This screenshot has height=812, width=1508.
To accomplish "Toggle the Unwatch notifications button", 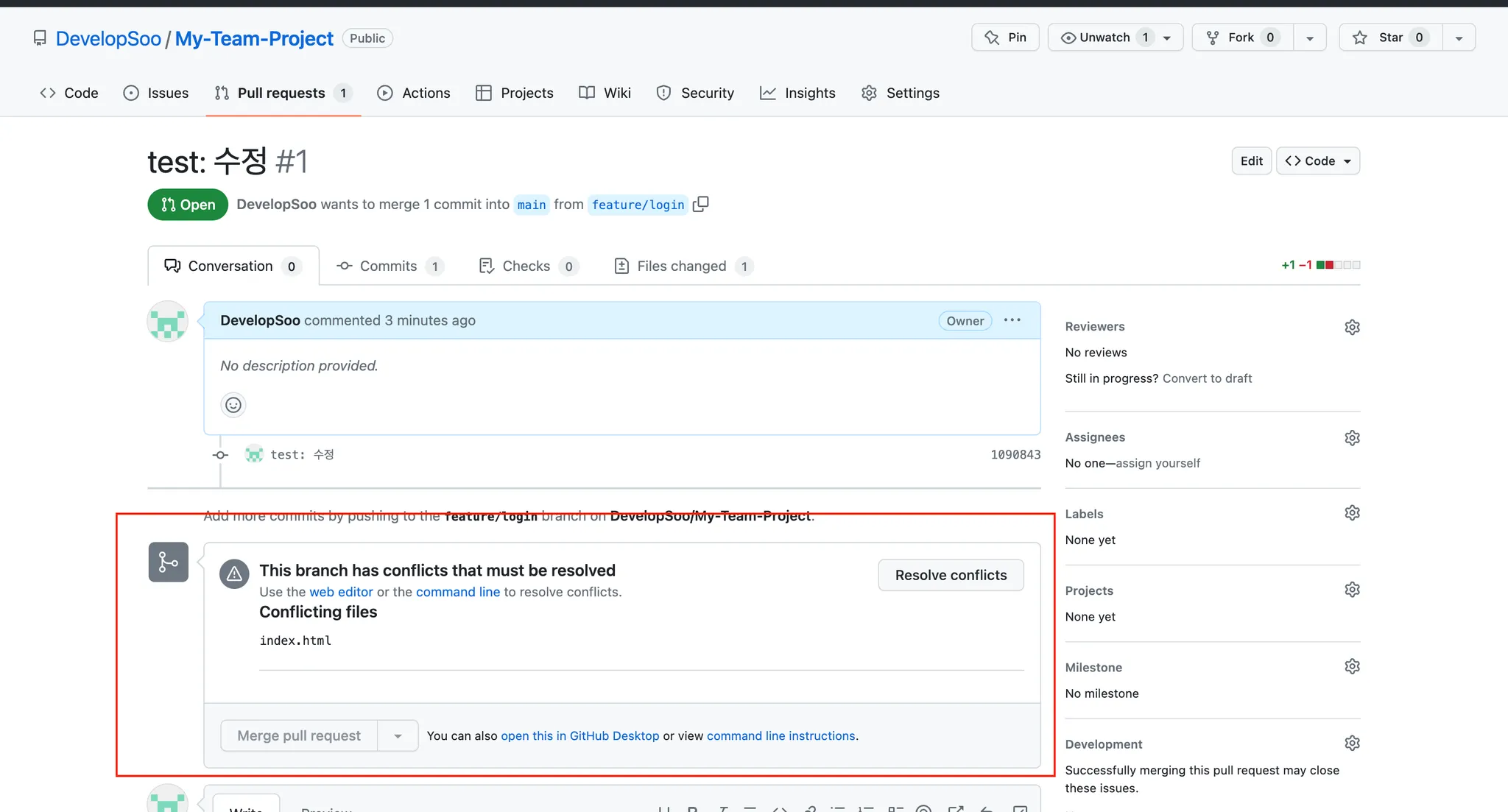I will click(1104, 38).
